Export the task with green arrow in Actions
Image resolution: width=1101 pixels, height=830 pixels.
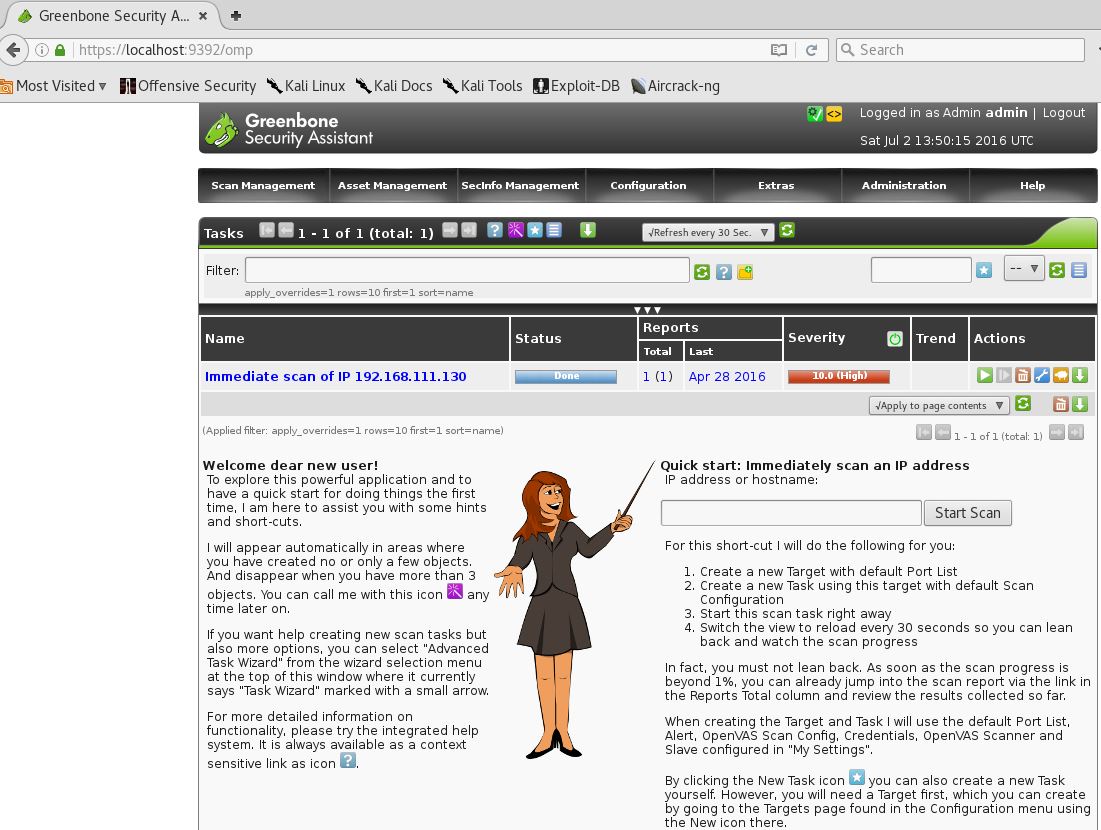click(x=1080, y=375)
